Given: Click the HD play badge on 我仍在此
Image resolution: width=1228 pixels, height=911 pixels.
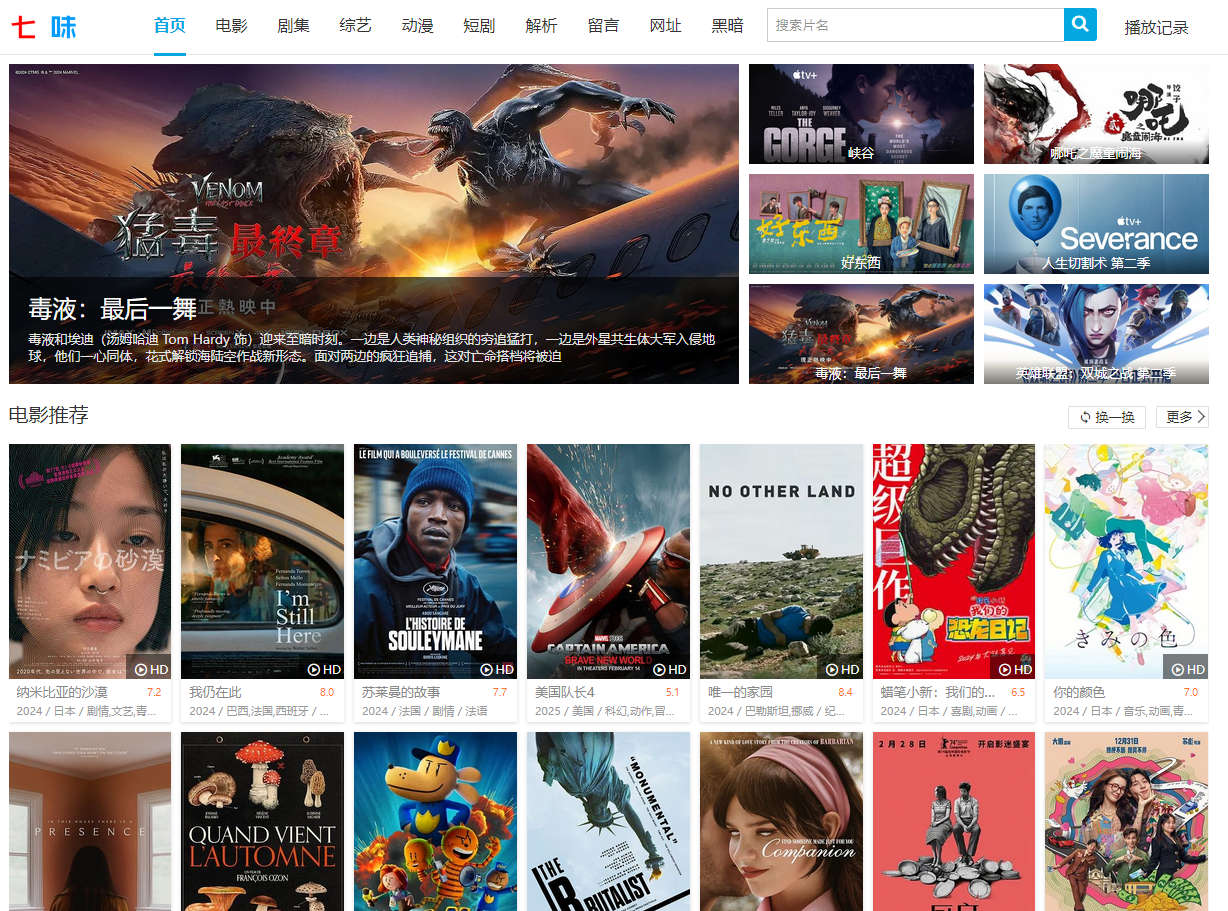Looking at the screenshot, I should (x=324, y=669).
